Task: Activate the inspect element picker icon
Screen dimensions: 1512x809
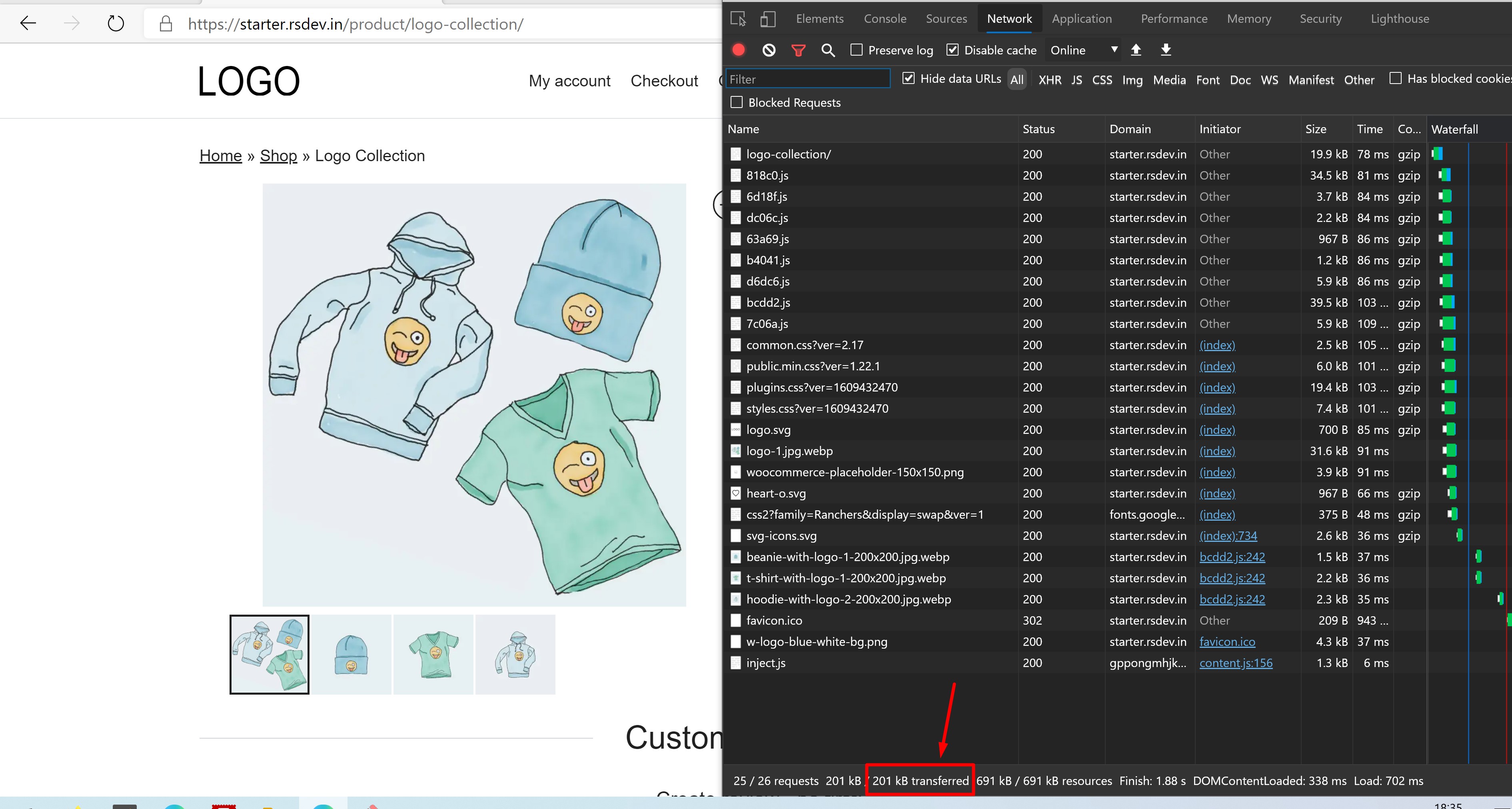Action: [x=738, y=19]
